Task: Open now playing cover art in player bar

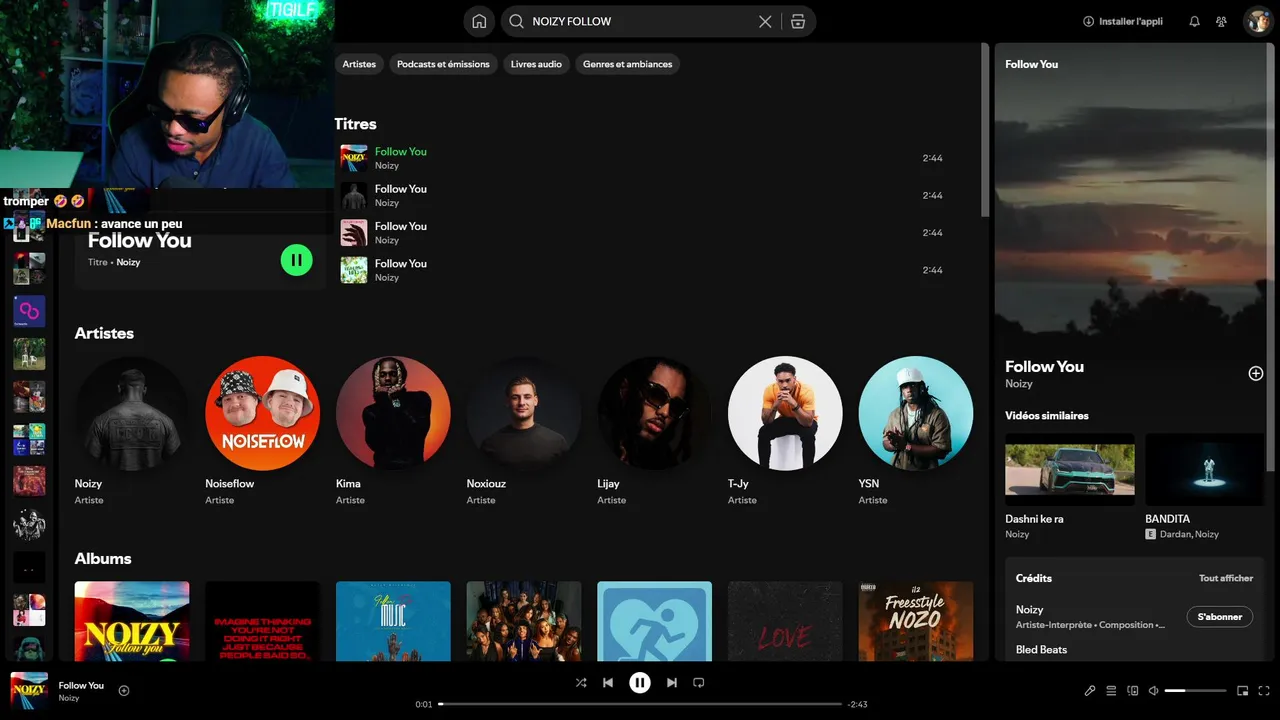Action: coord(29,690)
